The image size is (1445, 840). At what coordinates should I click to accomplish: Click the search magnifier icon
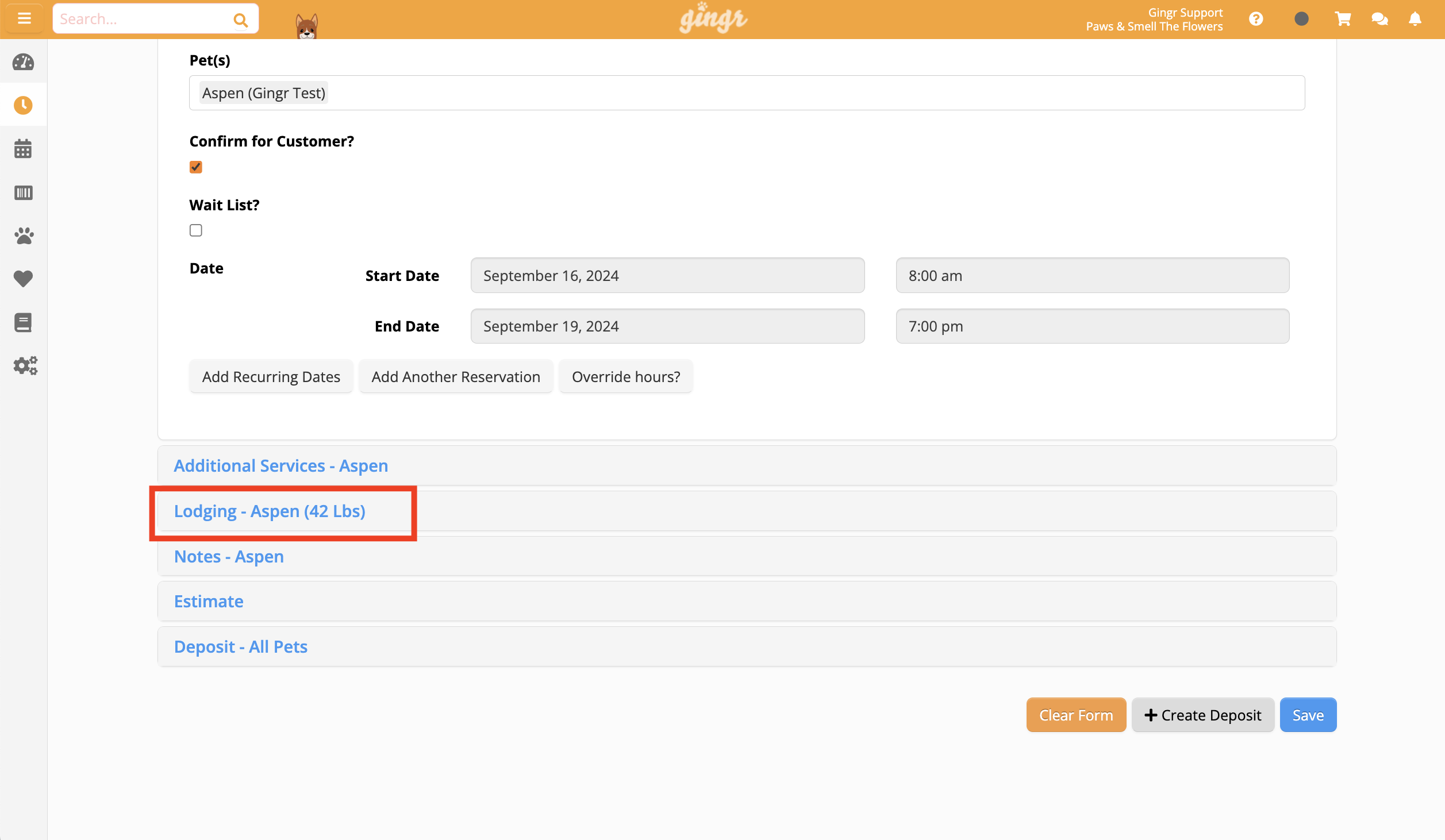click(x=240, y=20)
